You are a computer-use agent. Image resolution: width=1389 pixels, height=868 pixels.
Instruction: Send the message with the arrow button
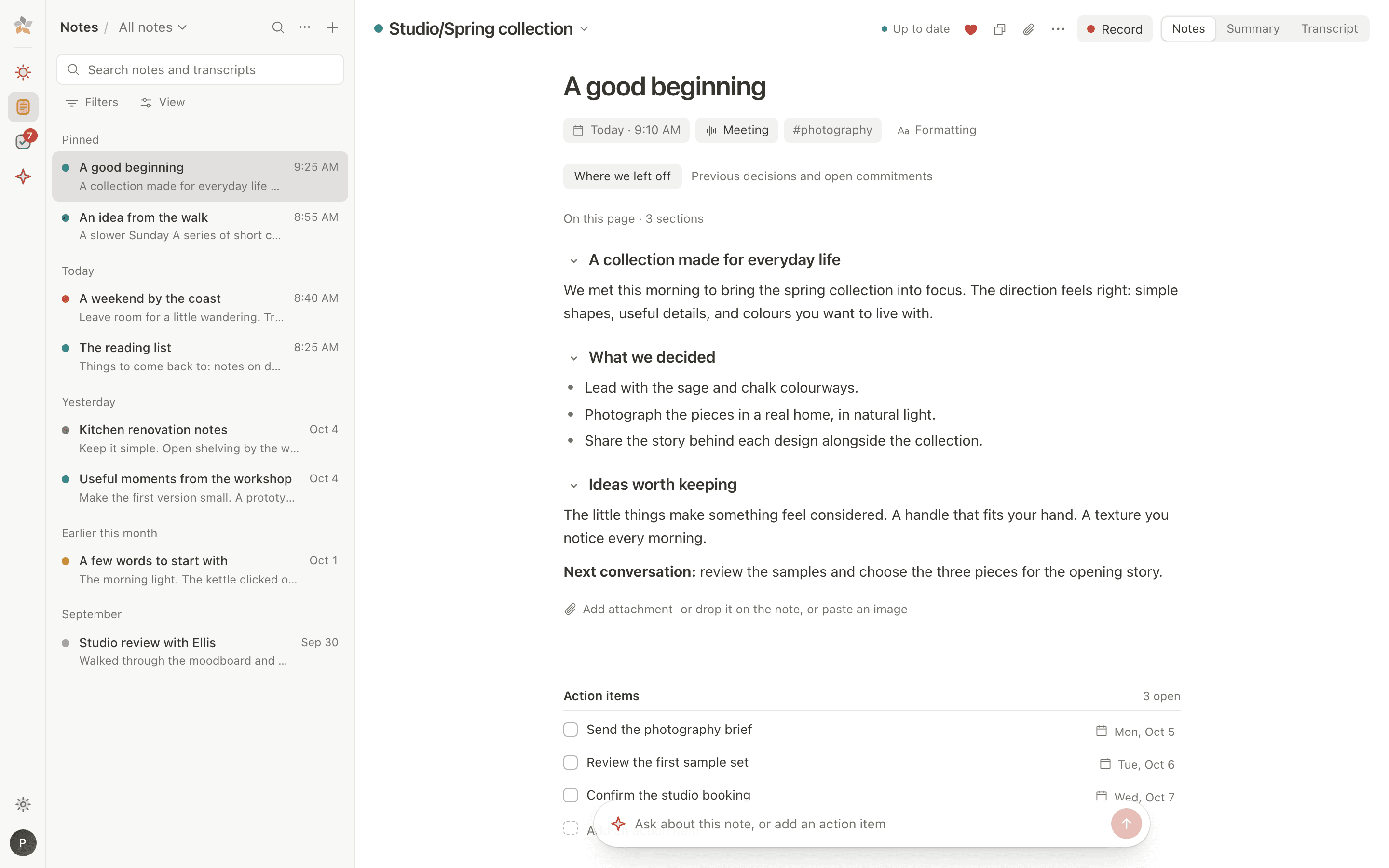pos(1126,824)
